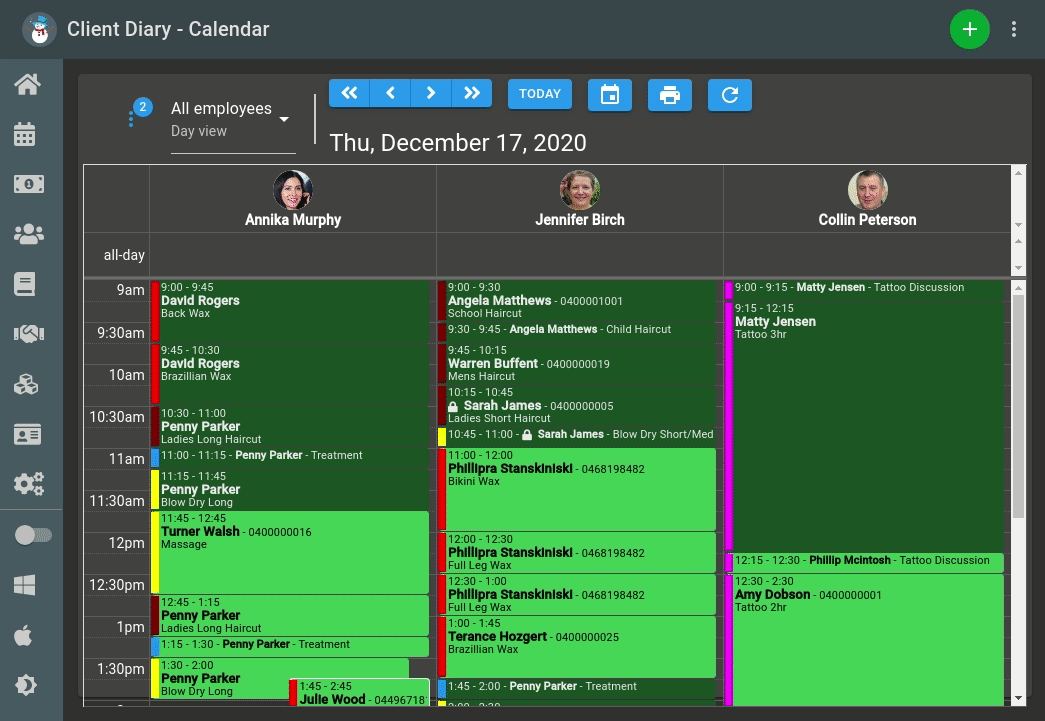Open Sarah James Blow Dry Short/Med appointment
Image resolution: width=1045 pixels, height=721 pixels.
[x=576, y=435]
